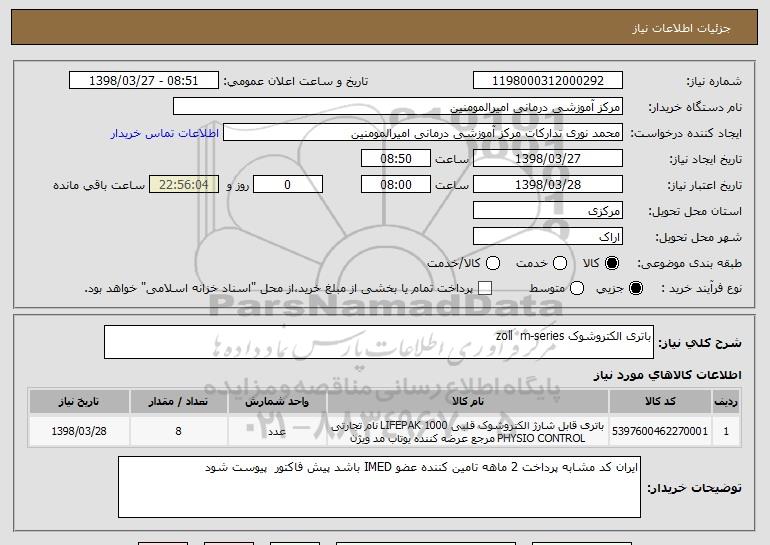Click the creation date field 1398/03/27
The height and width of the screenshot is (545, 770).
click(548, 159)
